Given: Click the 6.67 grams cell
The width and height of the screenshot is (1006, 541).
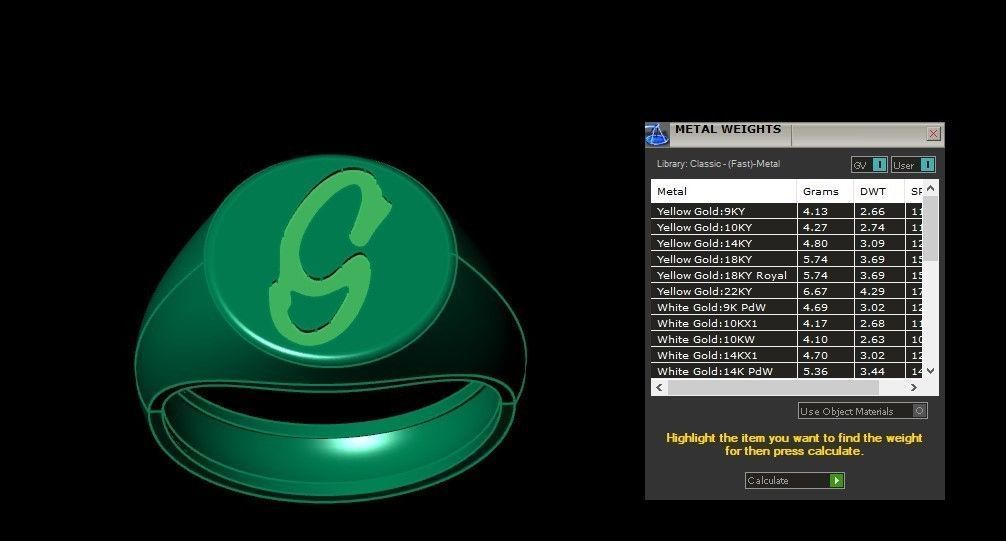Looking at the screenshot, I should click(825, 291).
